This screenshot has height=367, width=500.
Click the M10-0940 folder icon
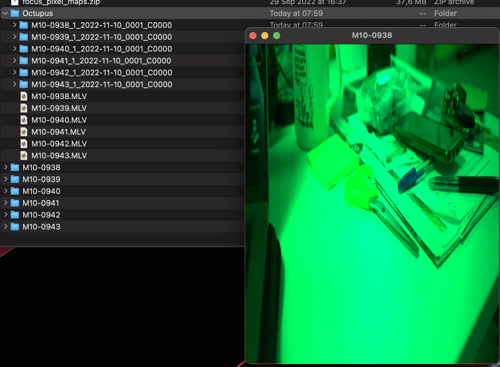(x=15, y=191)
